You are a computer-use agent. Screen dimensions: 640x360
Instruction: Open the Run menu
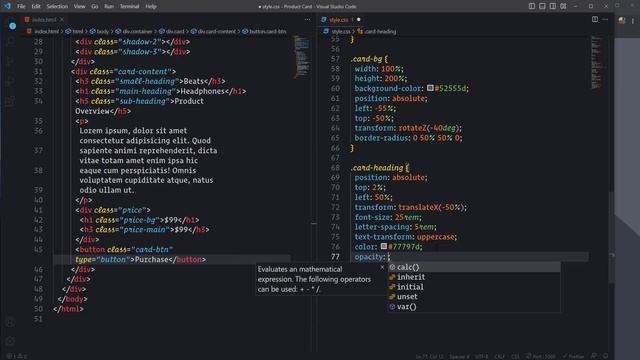pos(109,7)
